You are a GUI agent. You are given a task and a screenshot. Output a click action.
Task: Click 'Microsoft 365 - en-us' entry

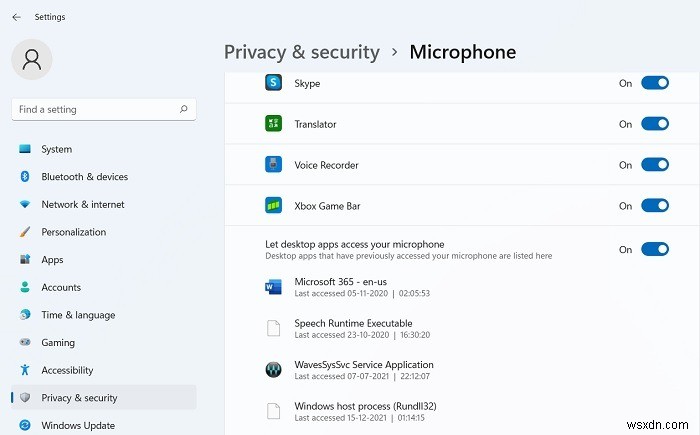point(341,282)
